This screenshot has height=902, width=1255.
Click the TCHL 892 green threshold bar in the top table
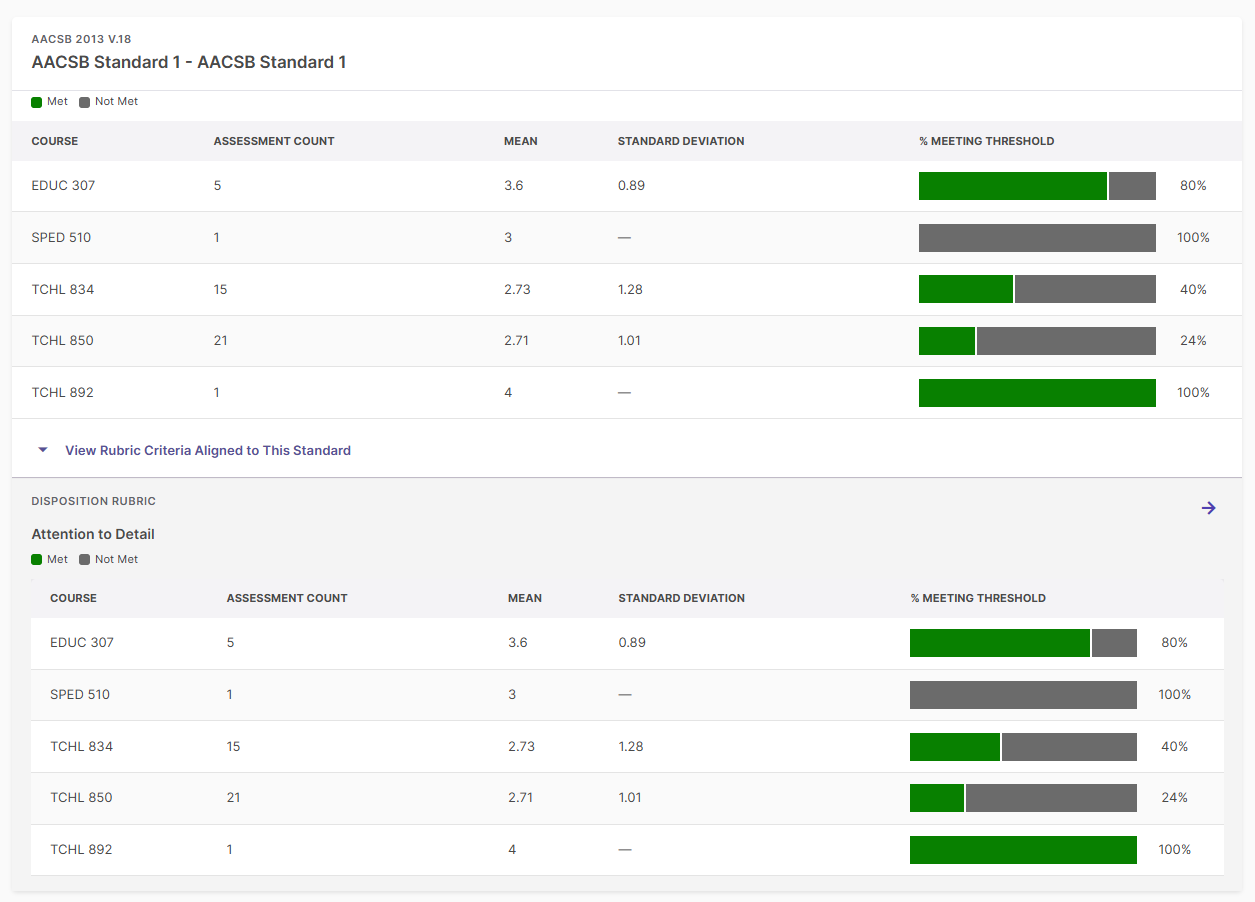1037,393
